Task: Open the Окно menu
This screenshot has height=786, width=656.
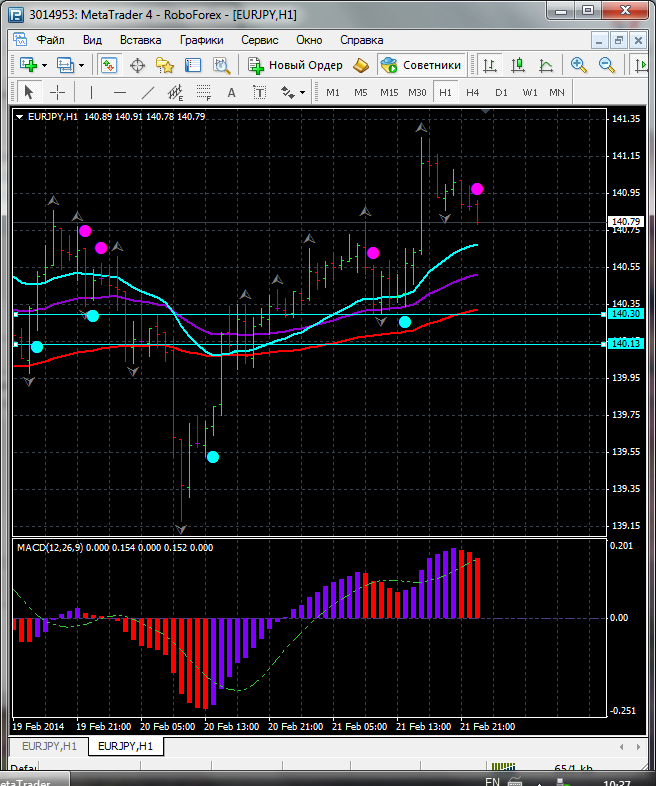Action: click(x=309, y=40)
